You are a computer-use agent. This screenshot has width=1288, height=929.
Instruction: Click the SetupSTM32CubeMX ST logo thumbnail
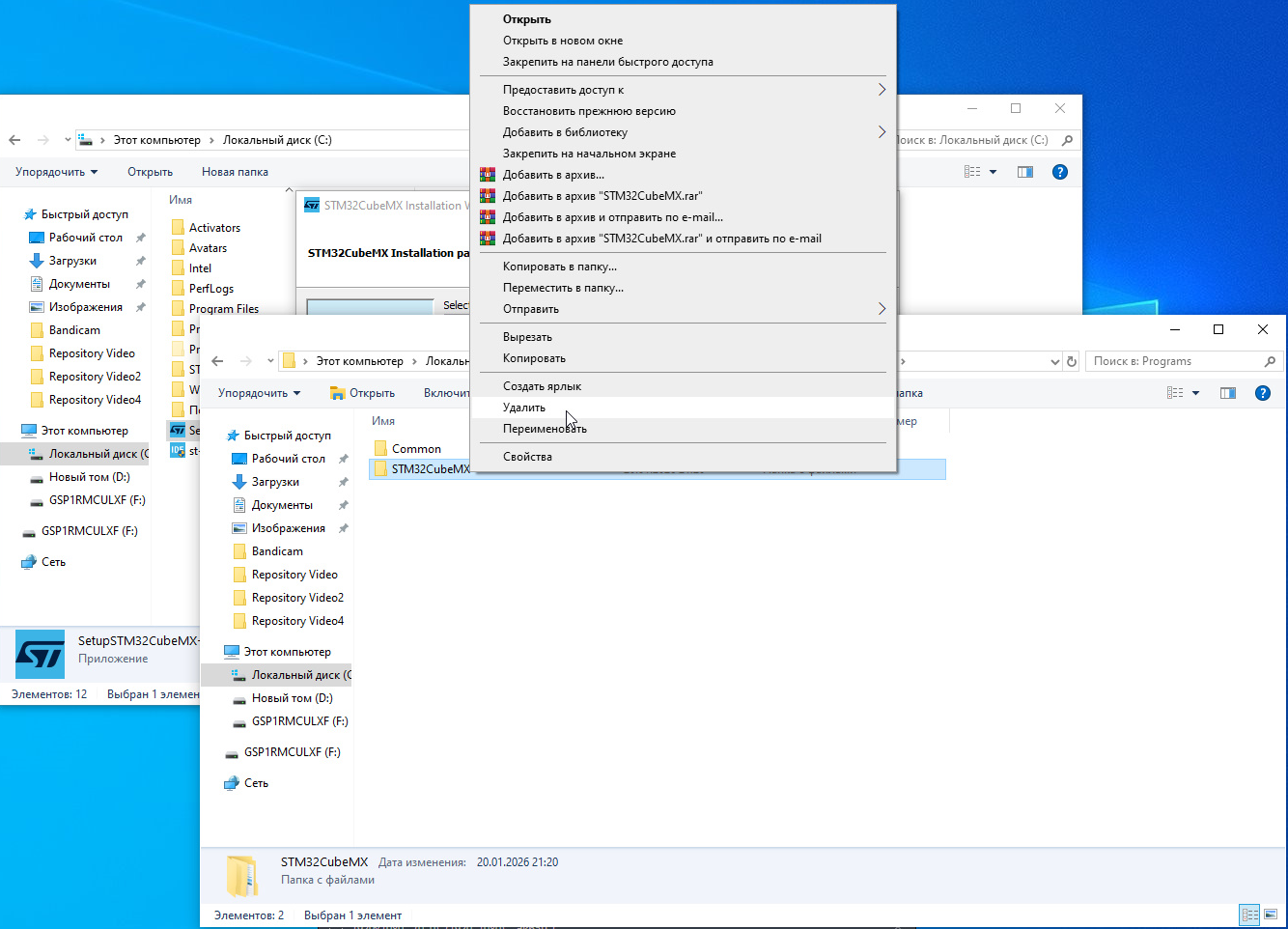click(x=41, y=655)
